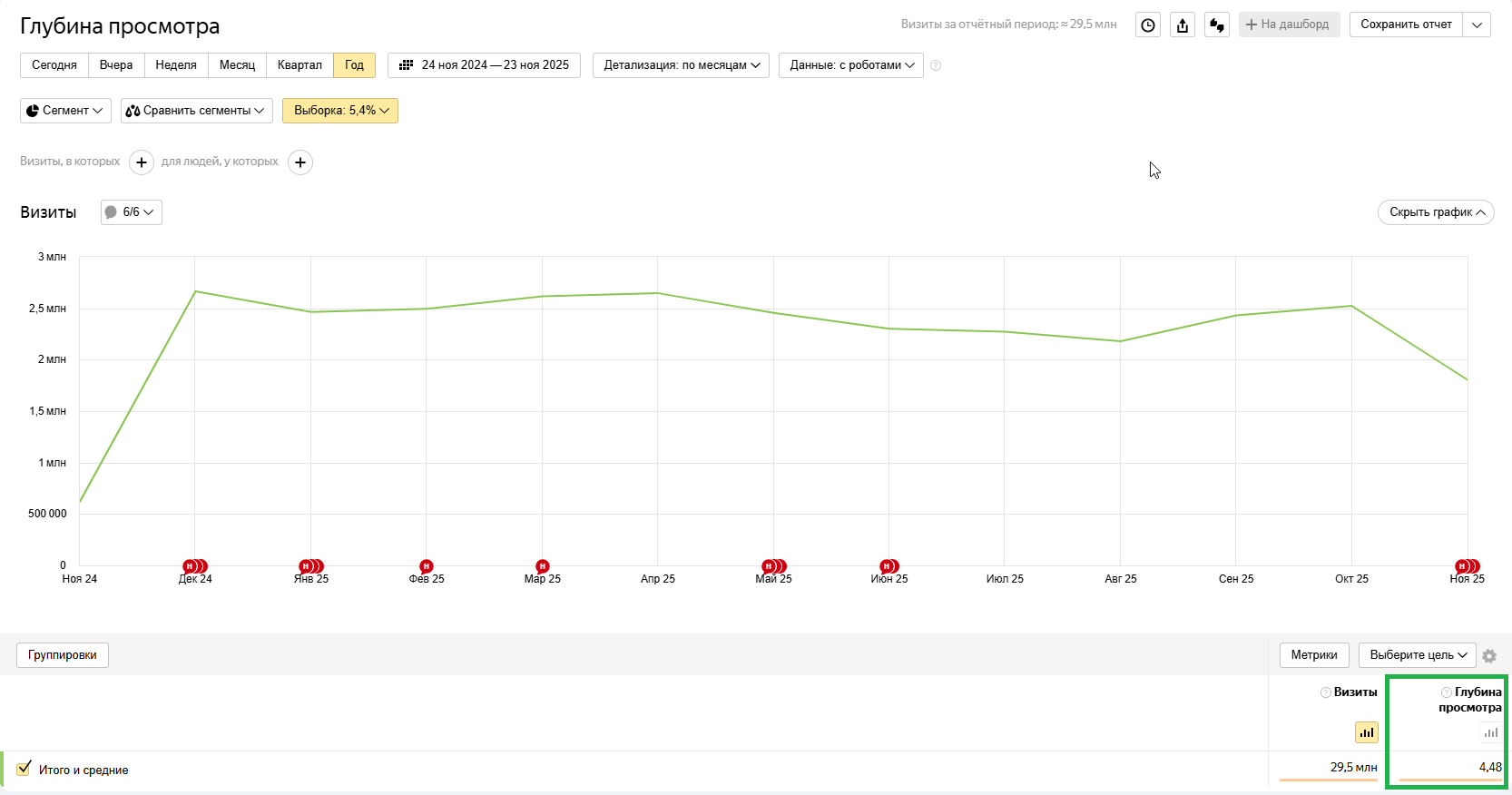1512x795 pixels.
Task: Click the help icon beside the Визиты column header
Action: click(1326, 692)
